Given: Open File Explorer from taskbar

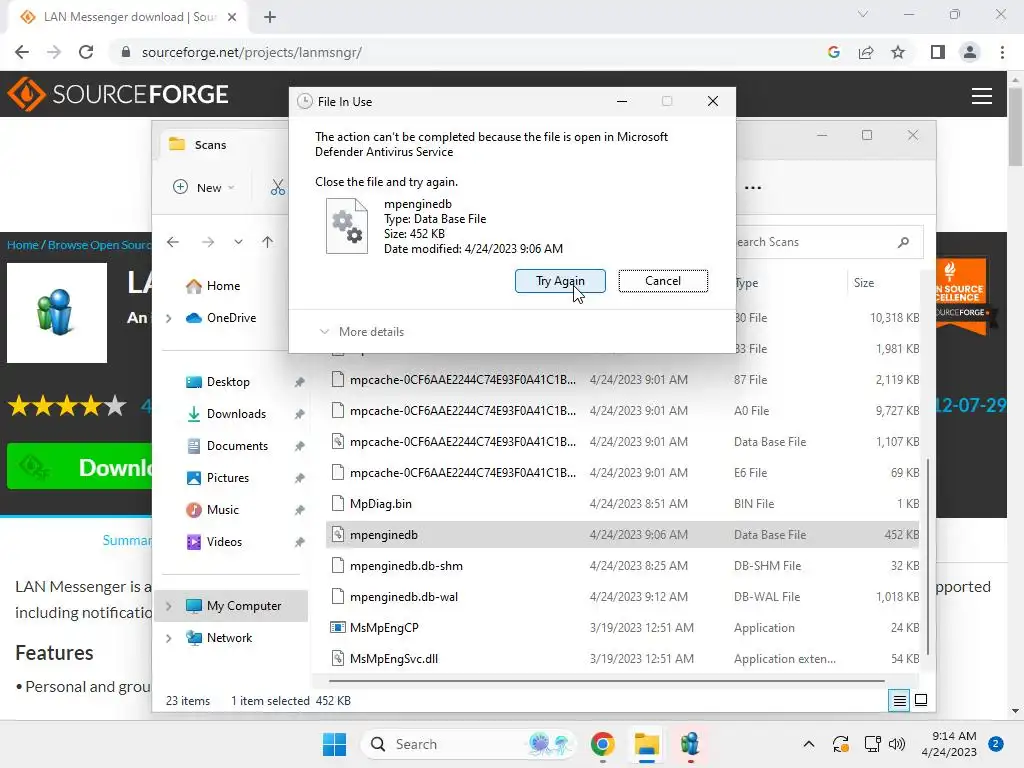Looking at the screenshot, I should [x=646, y=744].
